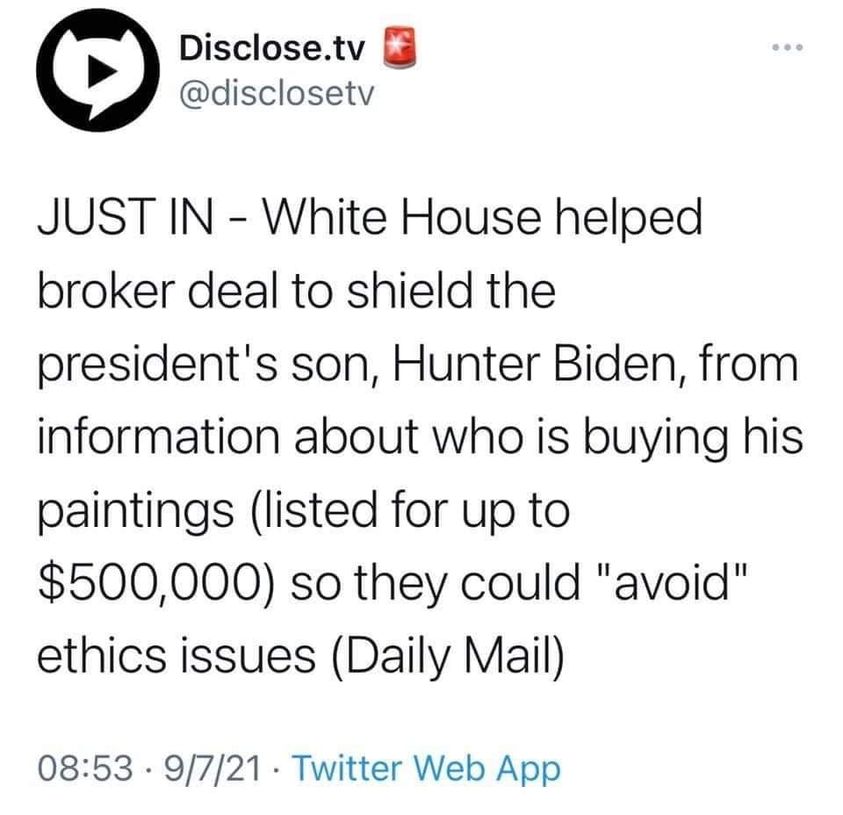Open the Disclose.tv profile avatar
Viewport: 843px width, 815px height.
(97, 72)
